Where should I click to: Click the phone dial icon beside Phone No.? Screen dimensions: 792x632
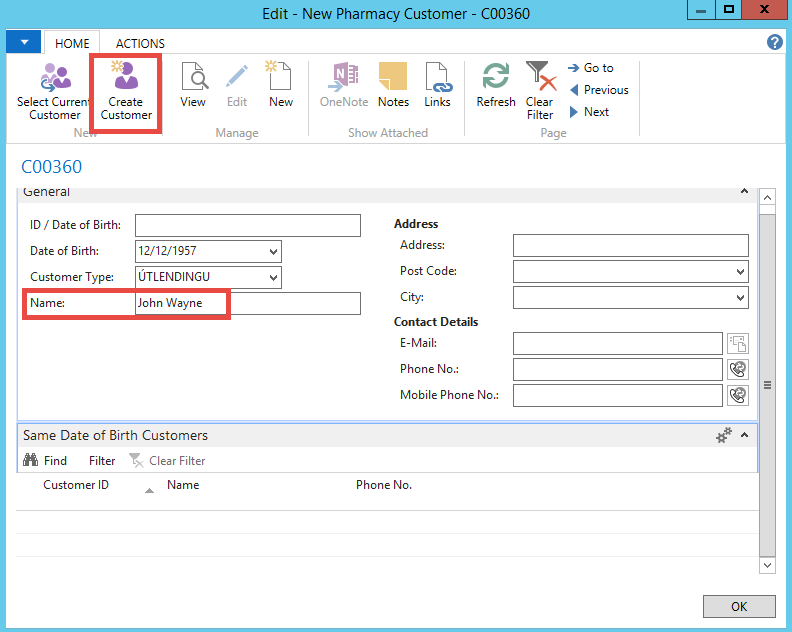click(x=738, y=370)
